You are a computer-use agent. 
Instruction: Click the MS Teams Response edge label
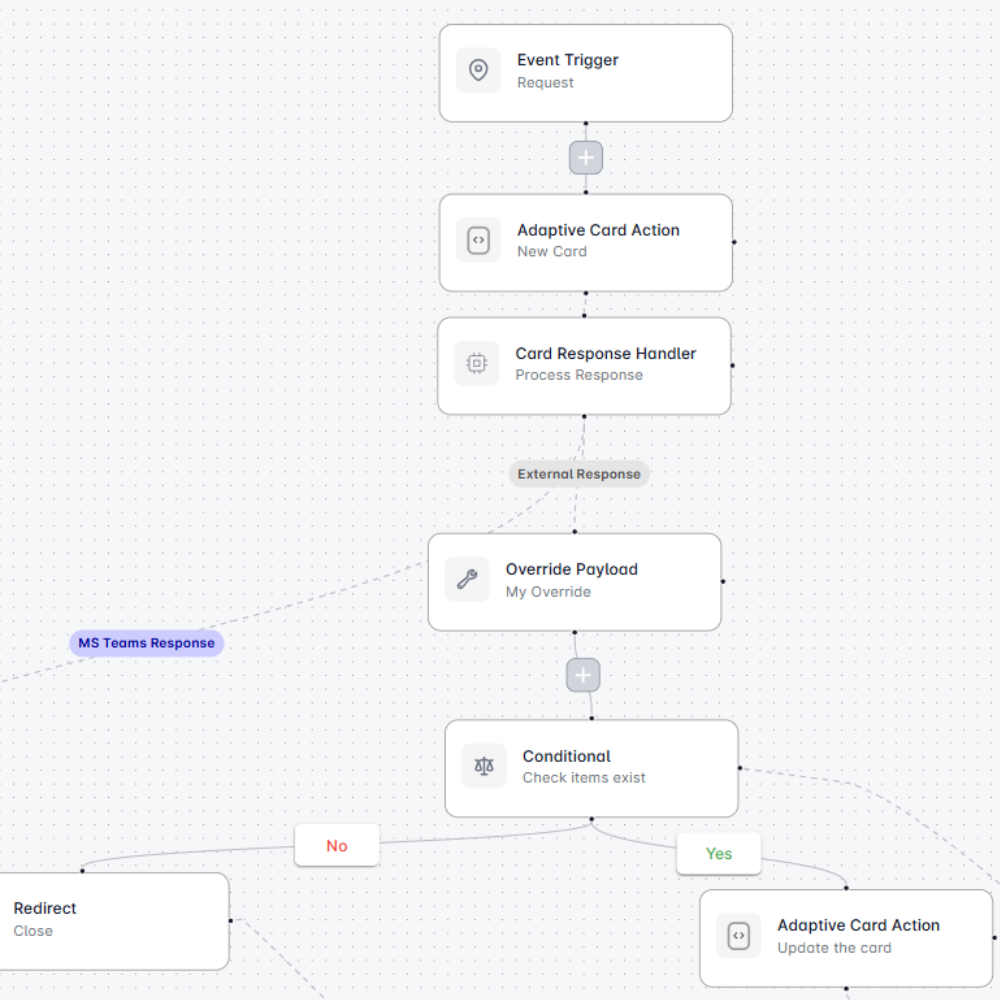click(x=147, y=643)
